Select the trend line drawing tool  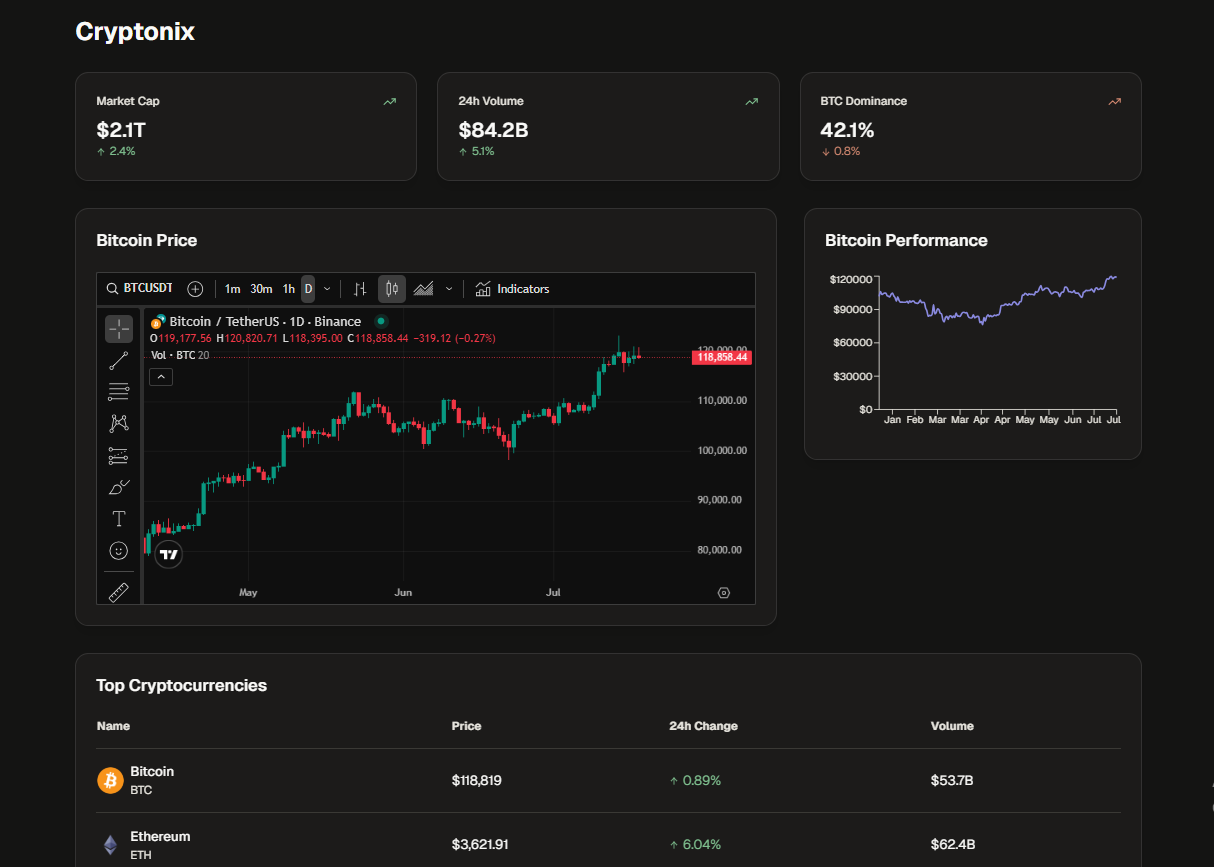[119, 361]
